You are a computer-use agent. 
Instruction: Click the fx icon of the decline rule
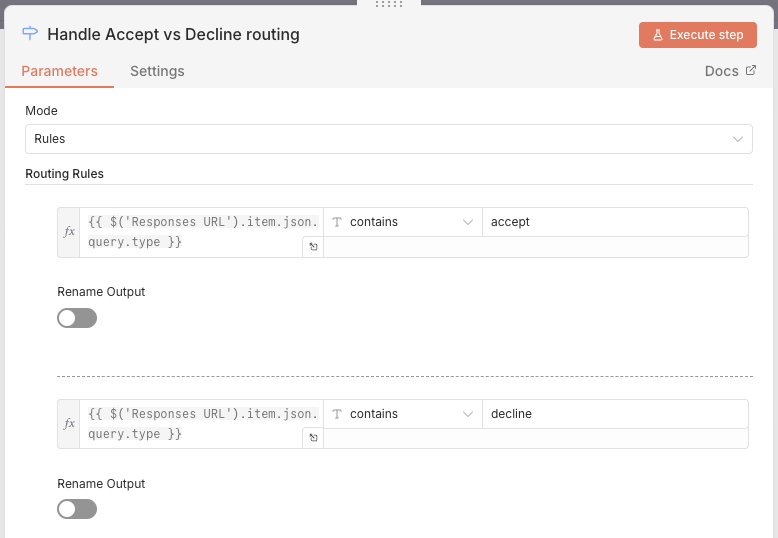pos(69,424)
